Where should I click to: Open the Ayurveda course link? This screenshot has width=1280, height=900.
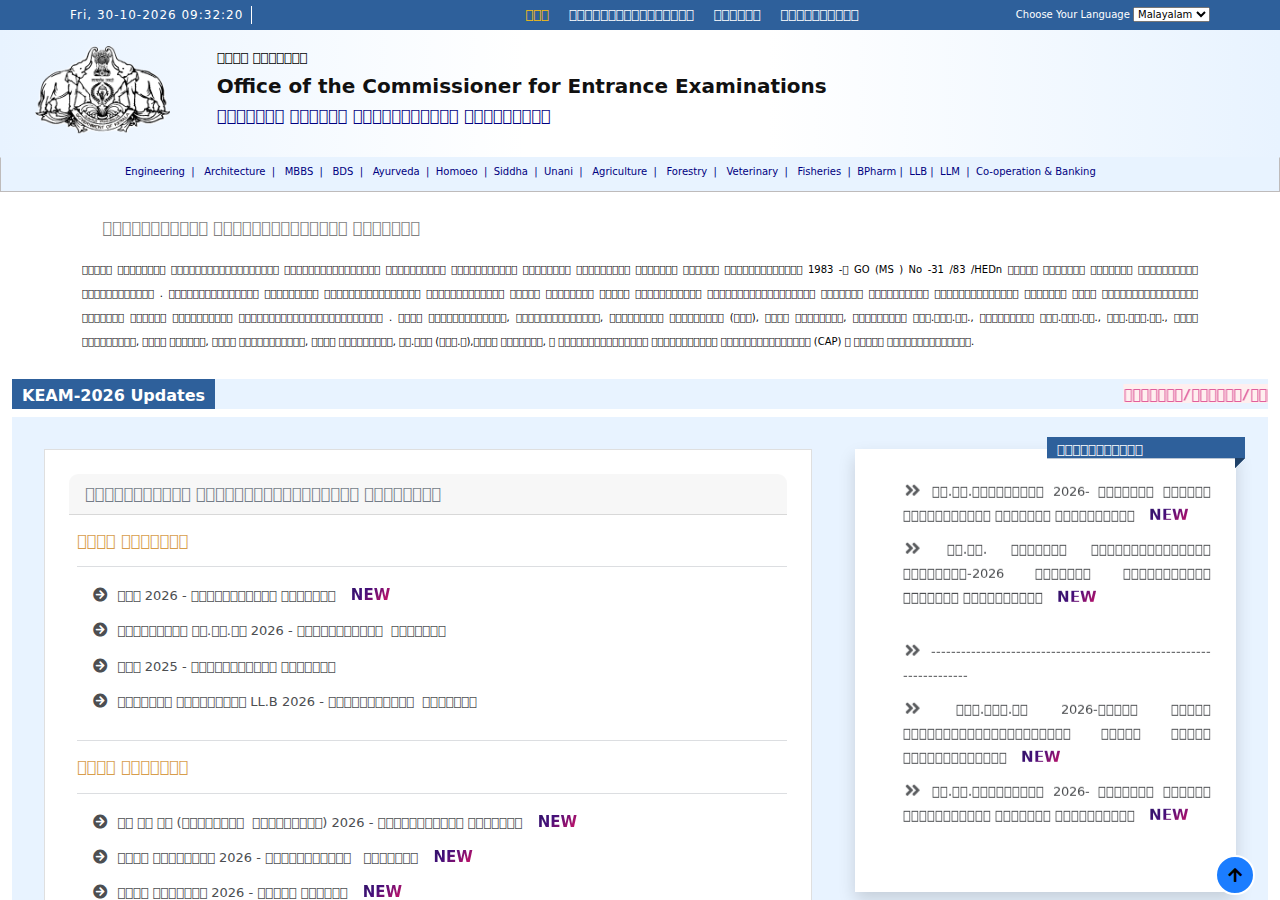pos(396,172)
